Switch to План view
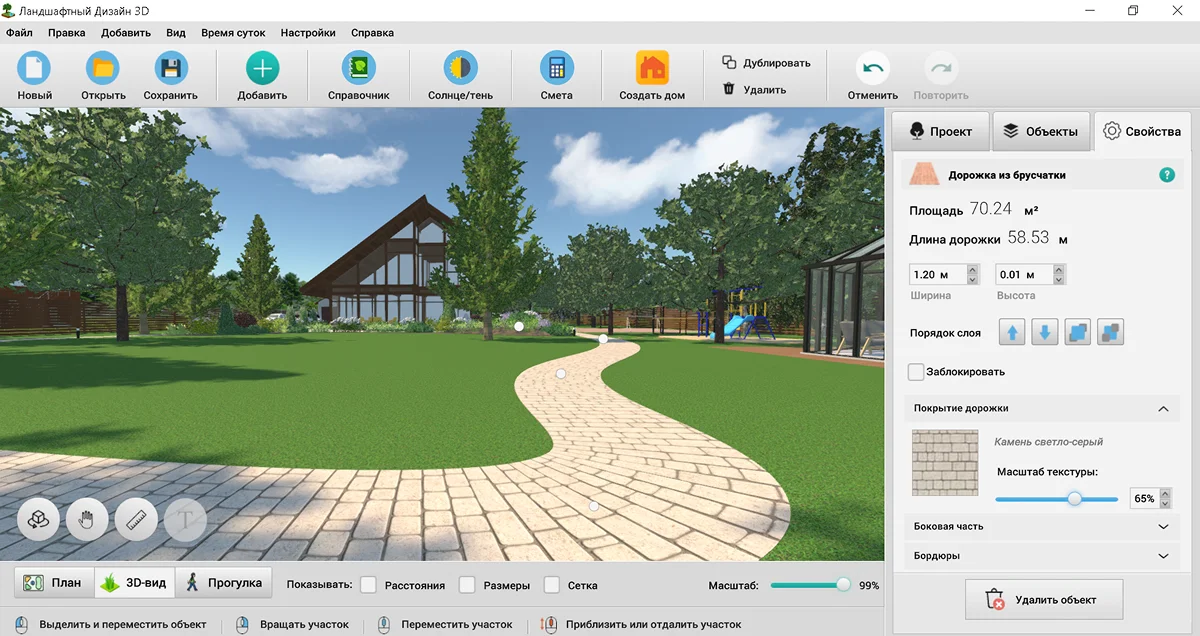The image size is (1200, 636). coord(54,583)
